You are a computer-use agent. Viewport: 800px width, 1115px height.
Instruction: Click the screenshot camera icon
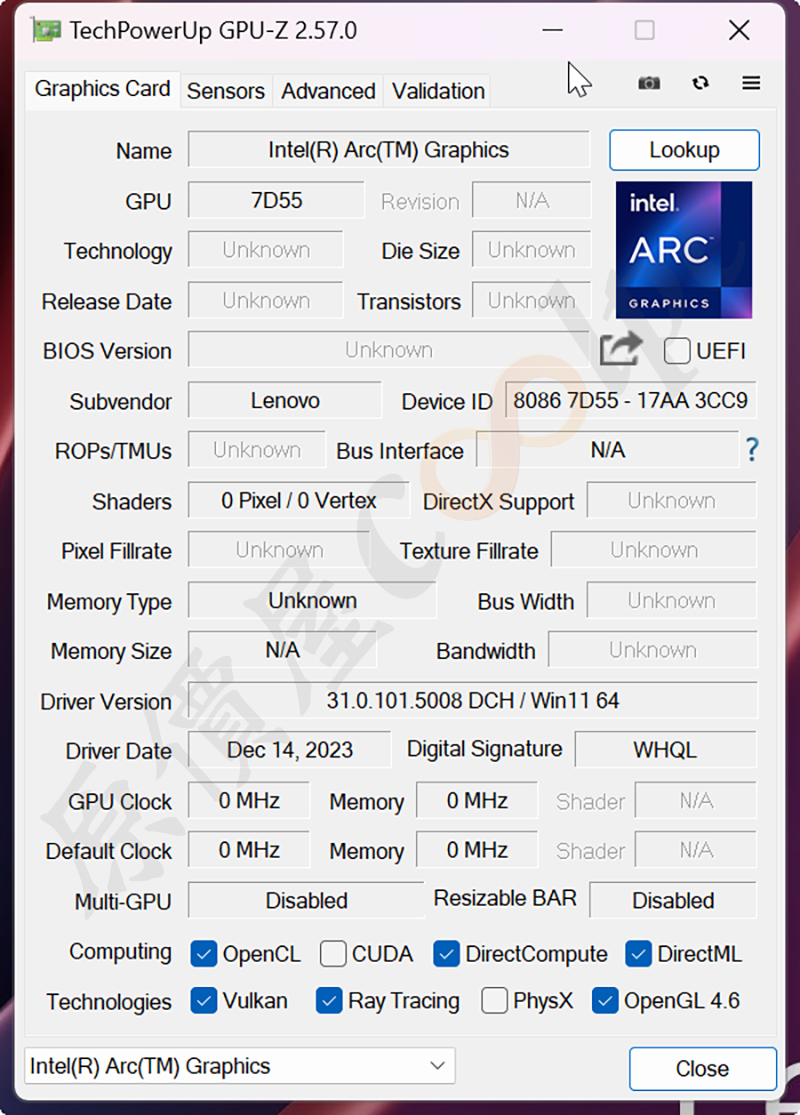pos(649,83)
